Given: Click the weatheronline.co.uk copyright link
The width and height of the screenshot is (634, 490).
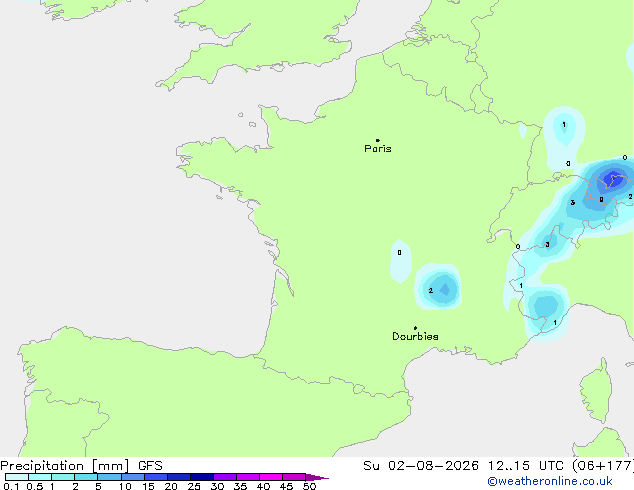Looking at the screenshot, I should 550,481.
